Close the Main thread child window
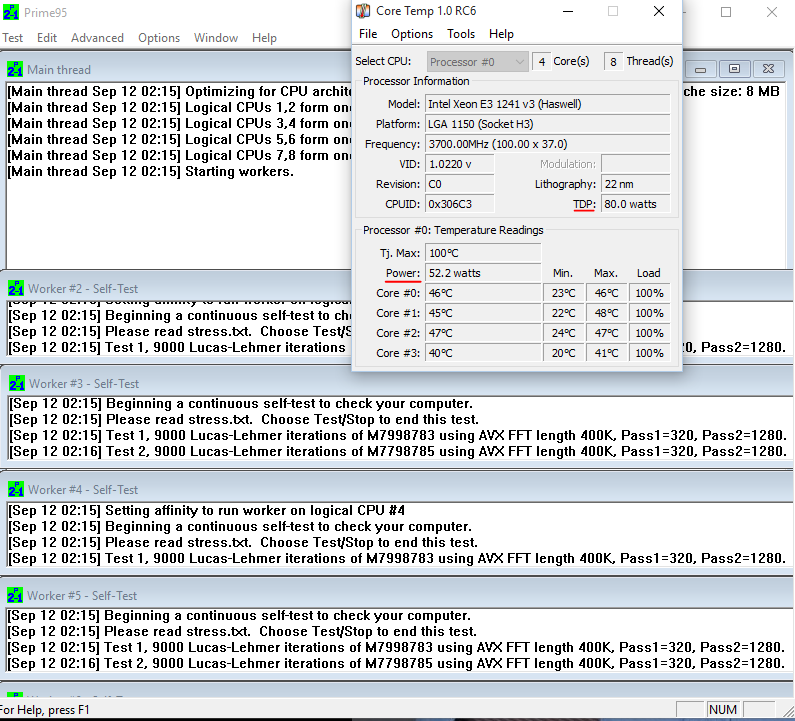This screenshot has height=721, width=795. (768, 69)
